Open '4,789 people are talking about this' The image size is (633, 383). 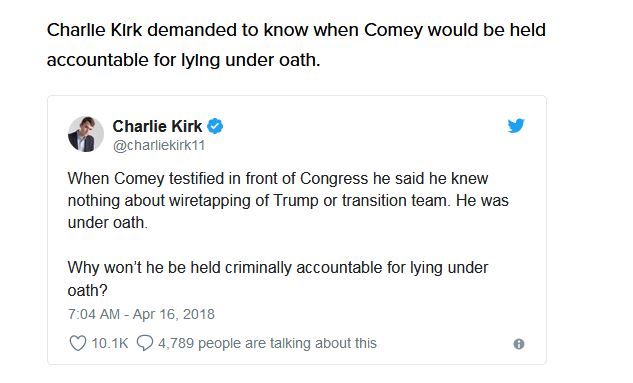point(267,343)
